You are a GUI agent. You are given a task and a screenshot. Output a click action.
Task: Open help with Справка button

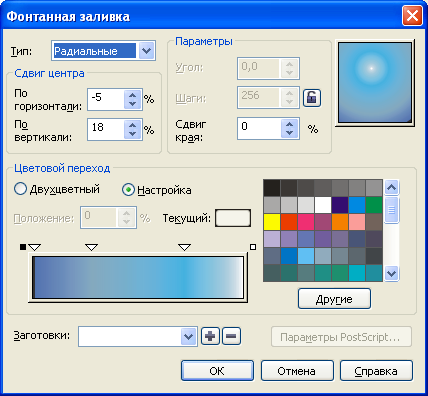point(376,371)
